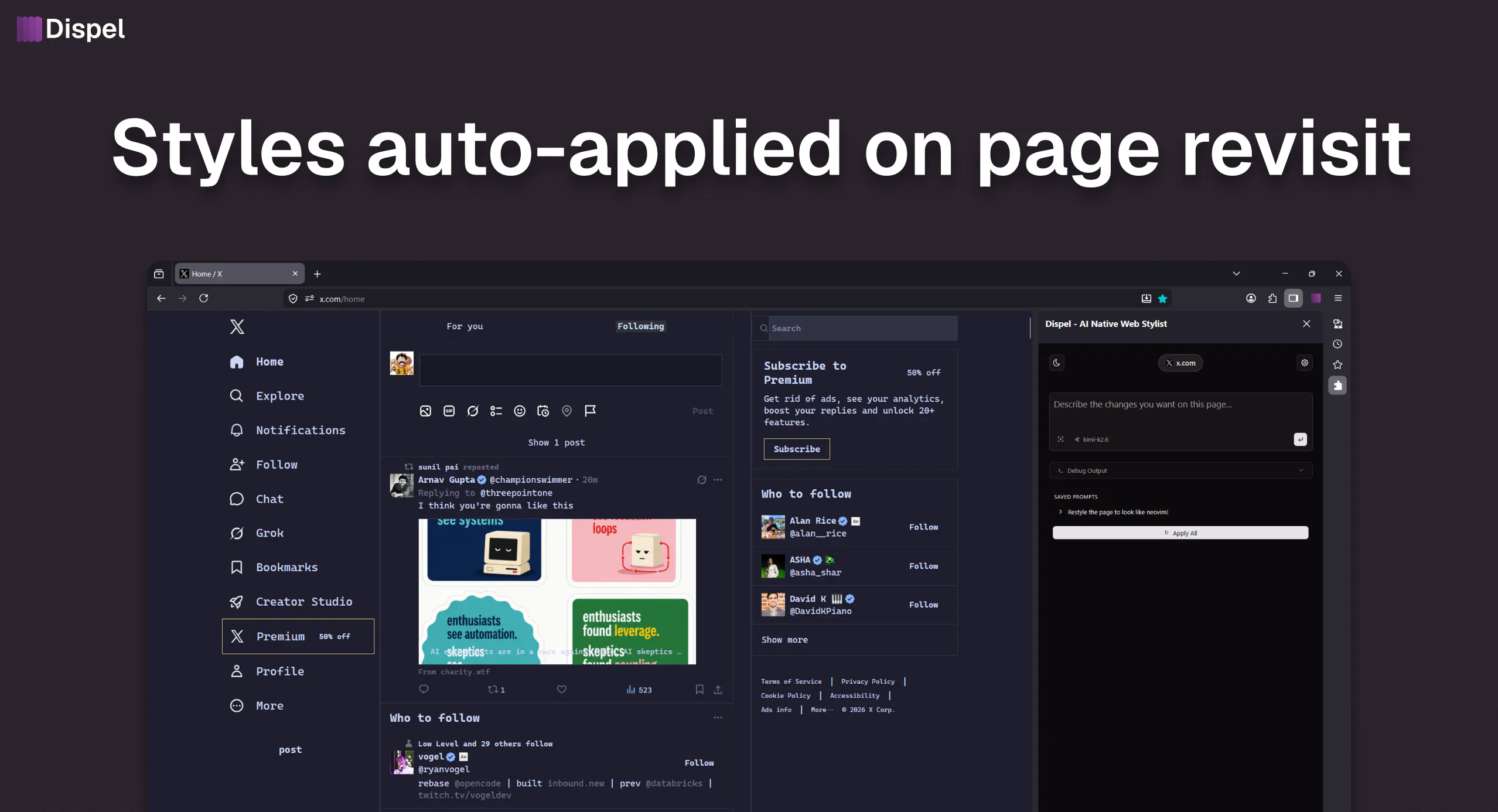Click the post button in navigation
The height and width of the screenshot is (812, 1498).
291,750
